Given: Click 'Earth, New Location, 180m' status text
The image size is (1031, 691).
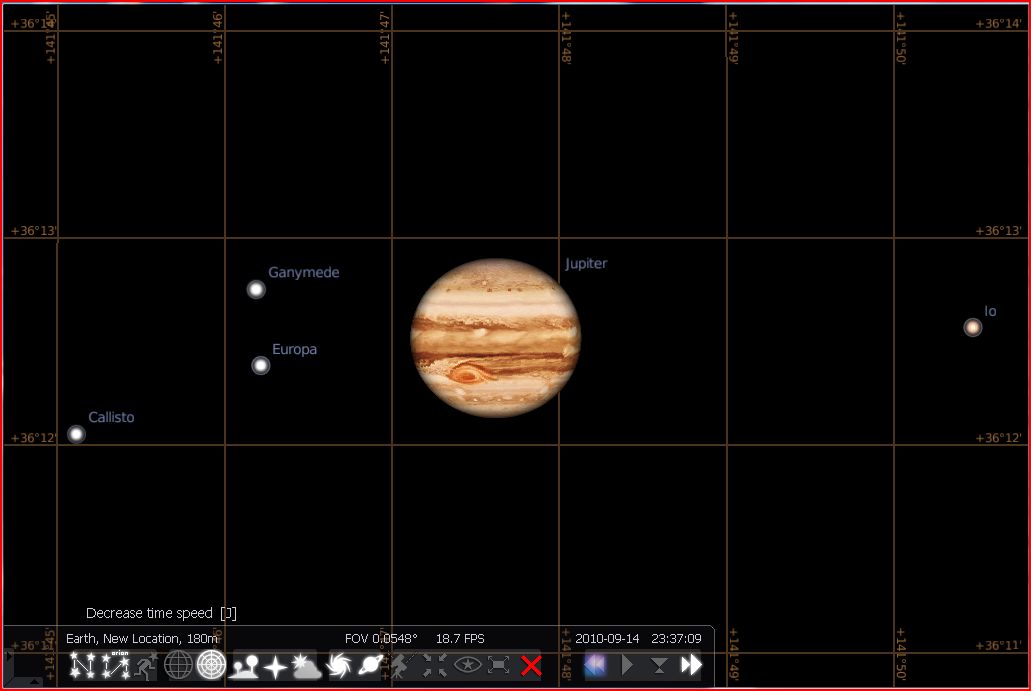Looking at the screenshot, I should (x=141, y=638).
